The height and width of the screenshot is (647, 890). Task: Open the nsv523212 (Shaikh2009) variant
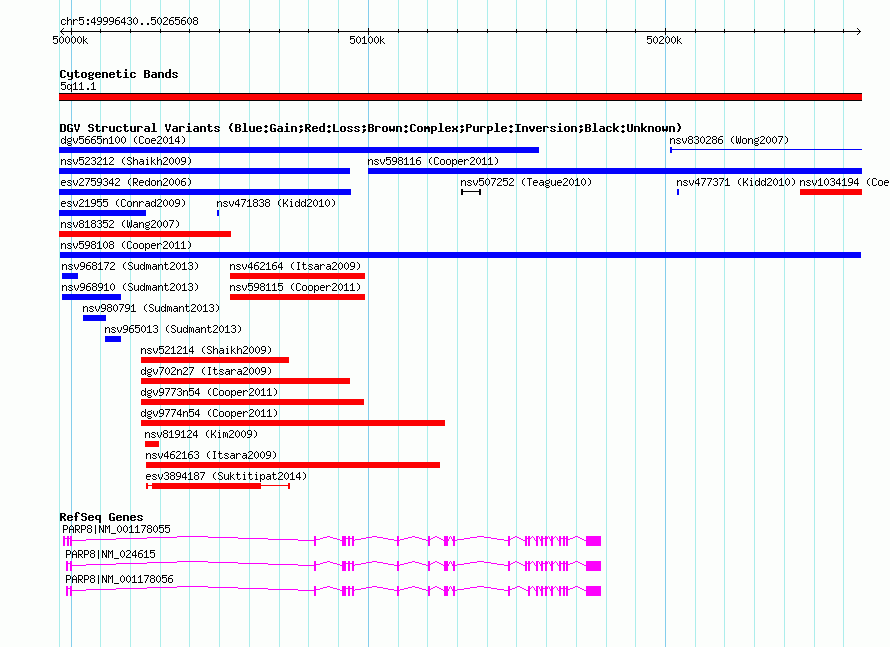click(126, 161)
